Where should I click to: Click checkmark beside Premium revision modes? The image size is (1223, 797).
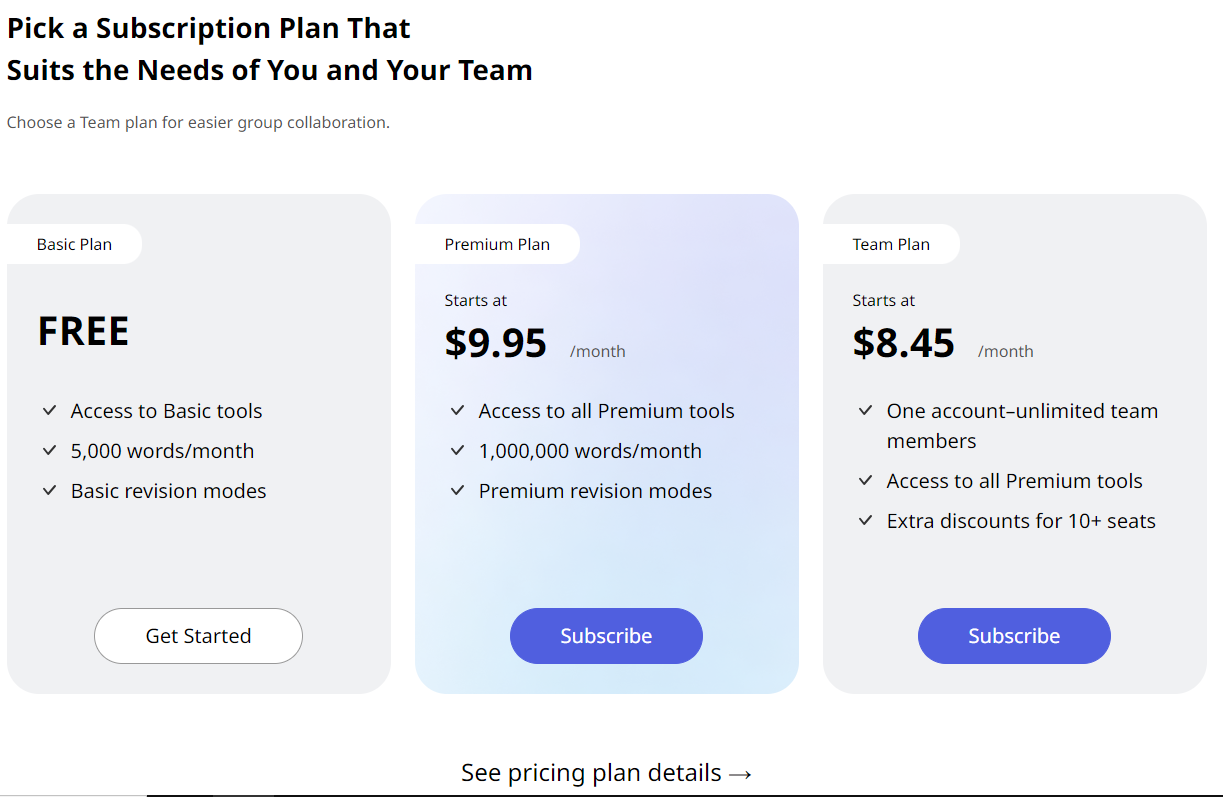[457, 490]
